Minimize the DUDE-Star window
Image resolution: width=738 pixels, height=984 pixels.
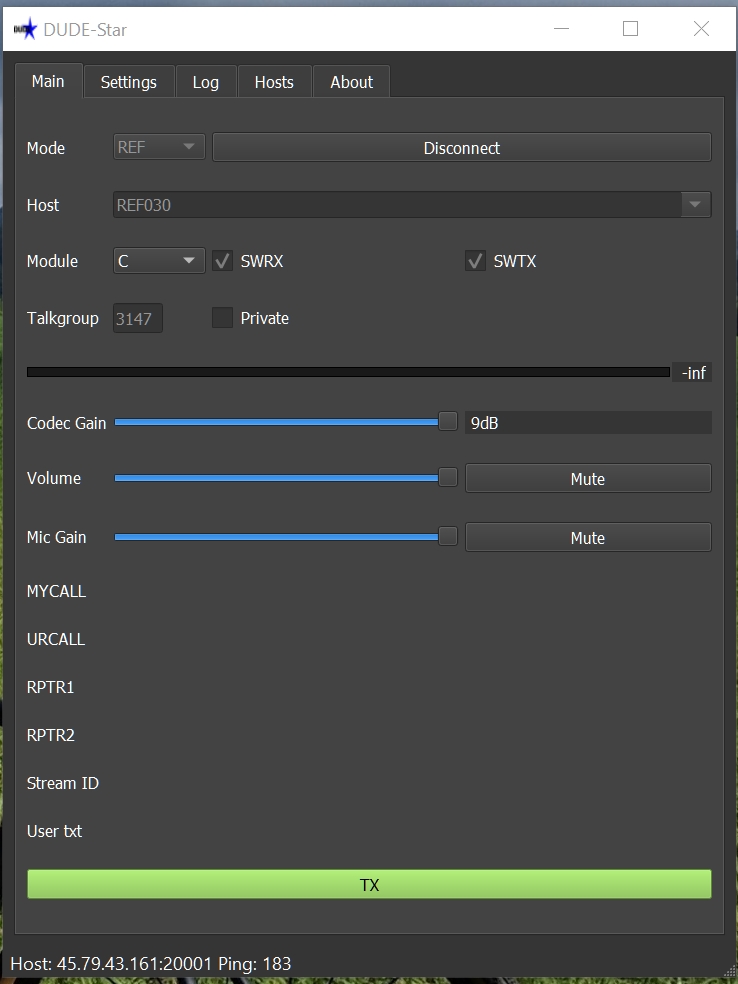pyautogui.click(x=561, y=29)
